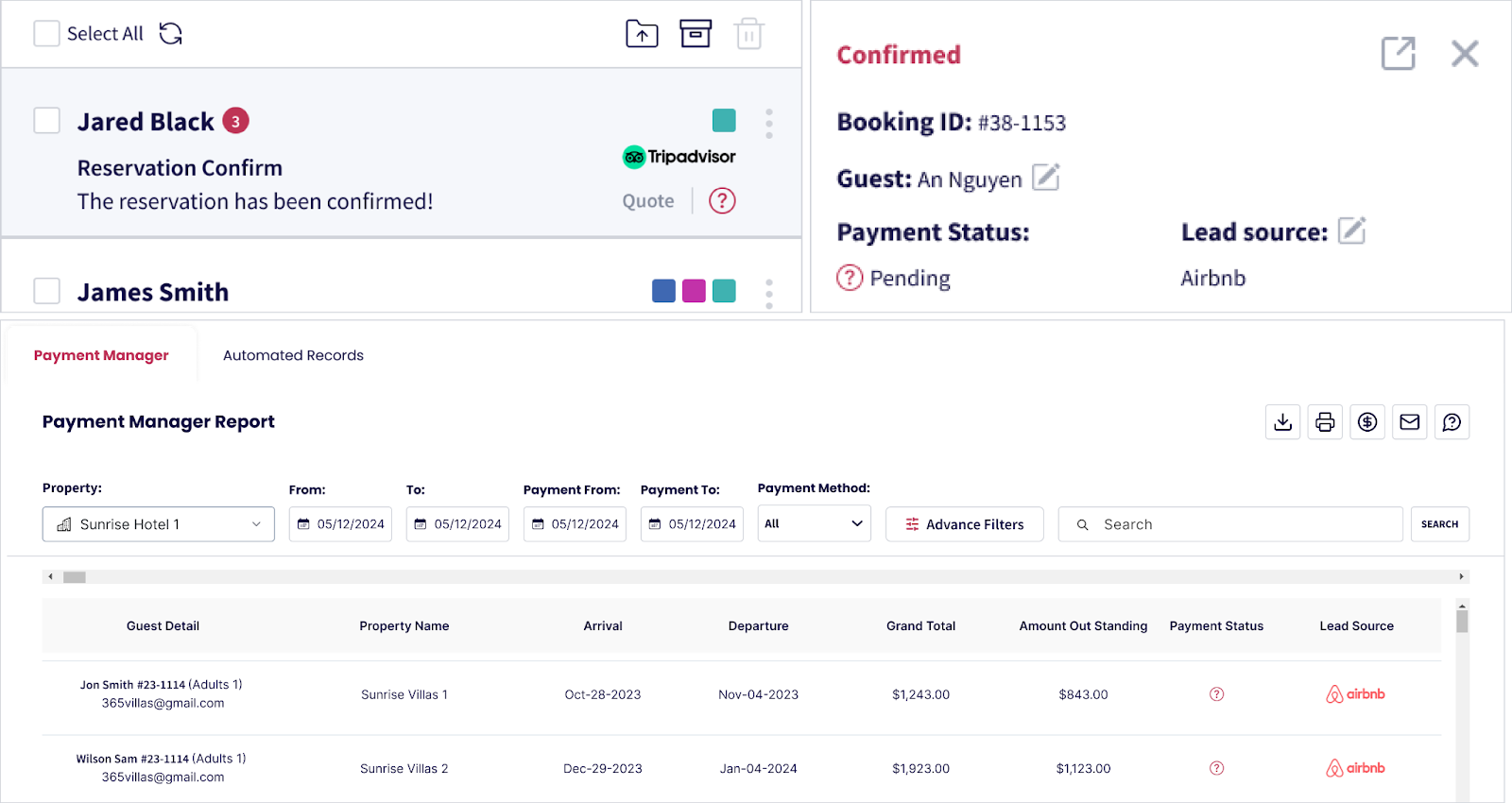Click the search magnifier icon in Search field
The height and width of the screenshot is (803, 1512).
(x=1083, y=524)
